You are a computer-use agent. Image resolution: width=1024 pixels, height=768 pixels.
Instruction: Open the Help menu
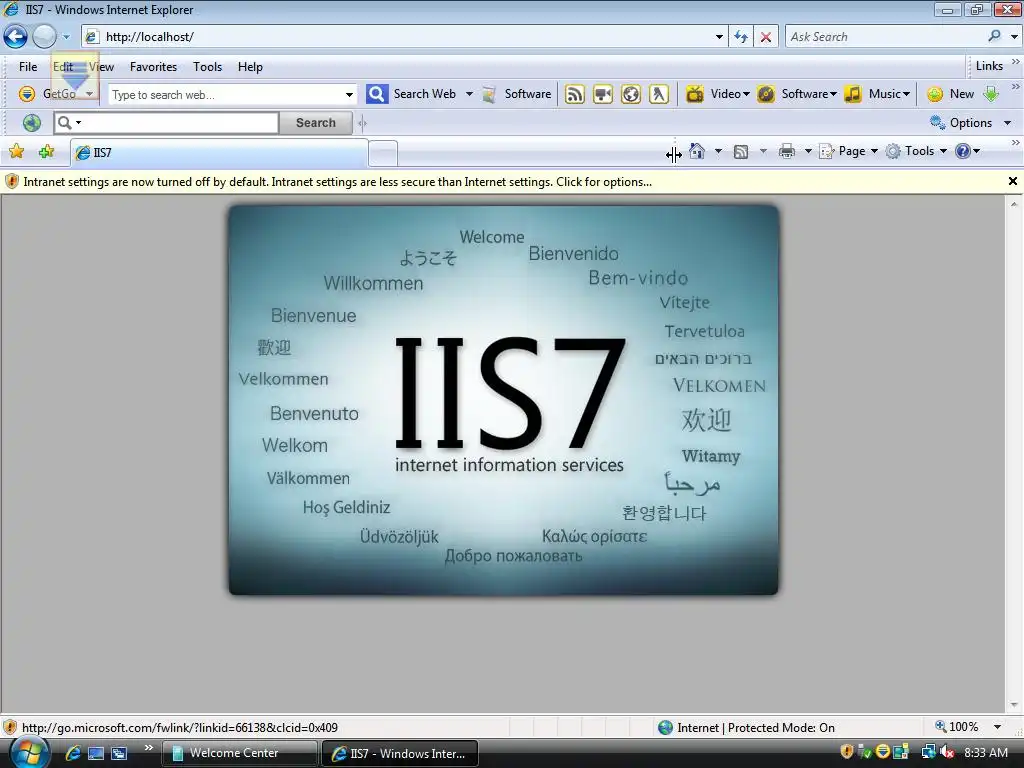click(x=250, y=67)
